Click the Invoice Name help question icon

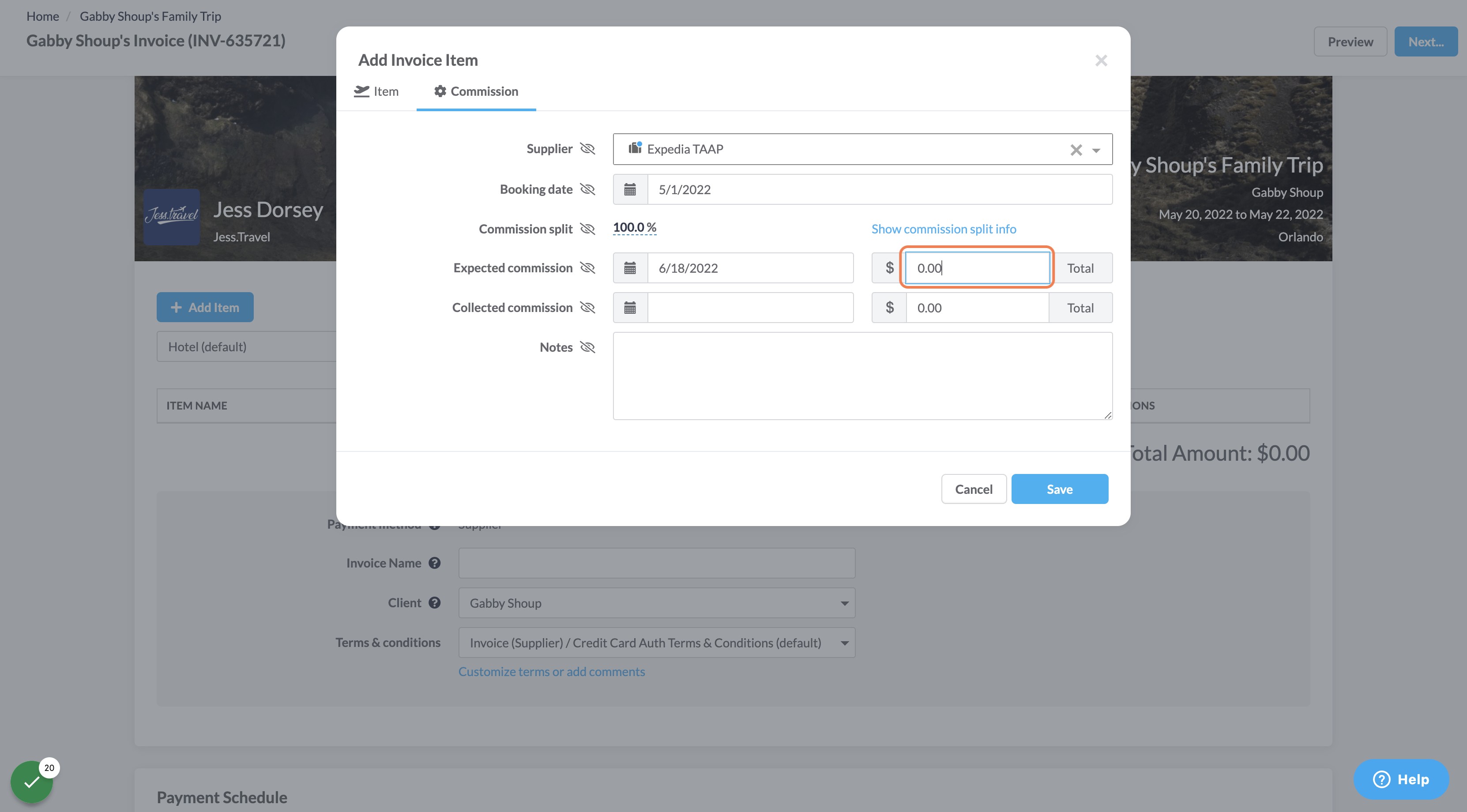pyautogui.click(x=435, y=563)
